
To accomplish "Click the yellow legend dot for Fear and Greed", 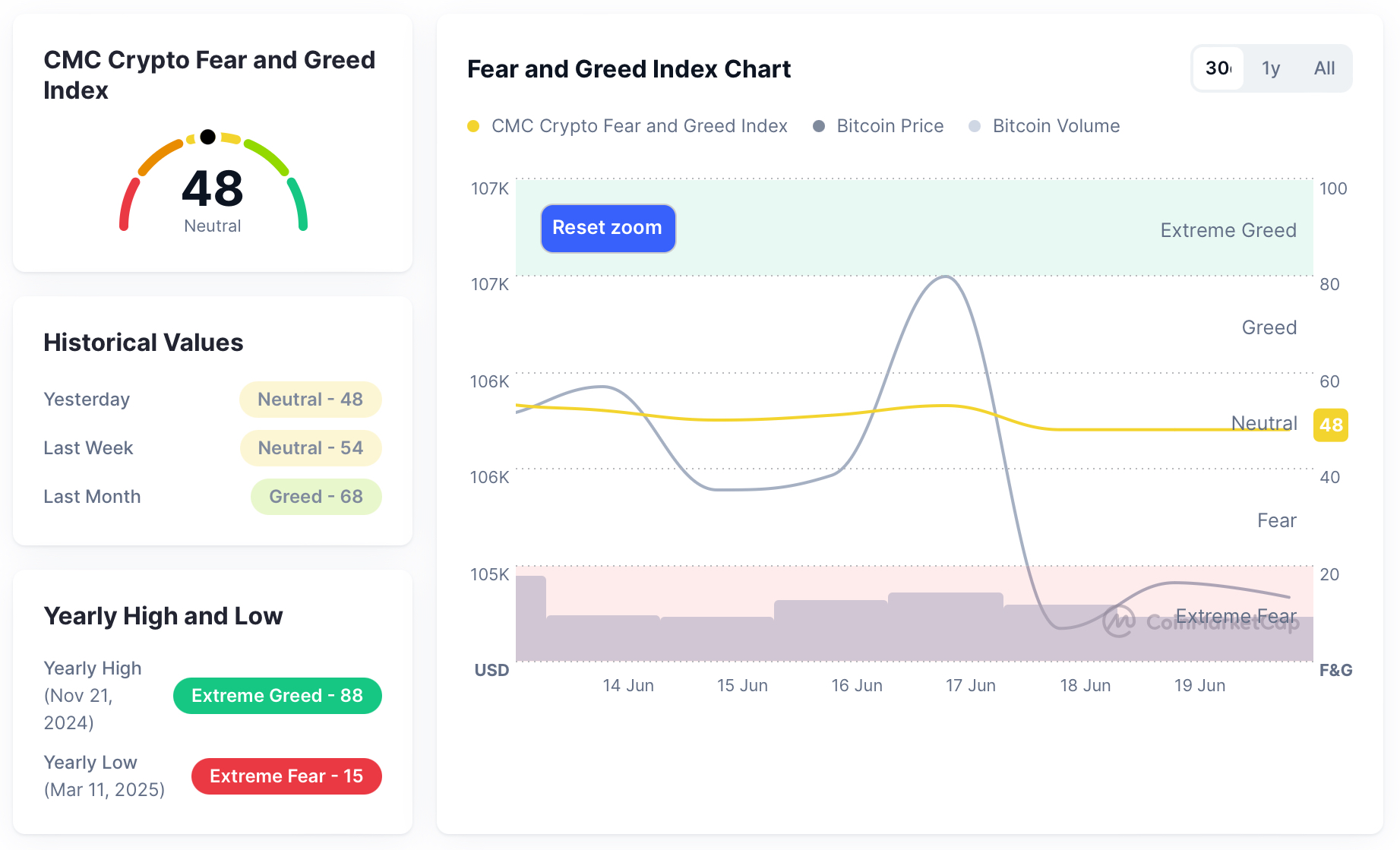I will click(473, 126).
